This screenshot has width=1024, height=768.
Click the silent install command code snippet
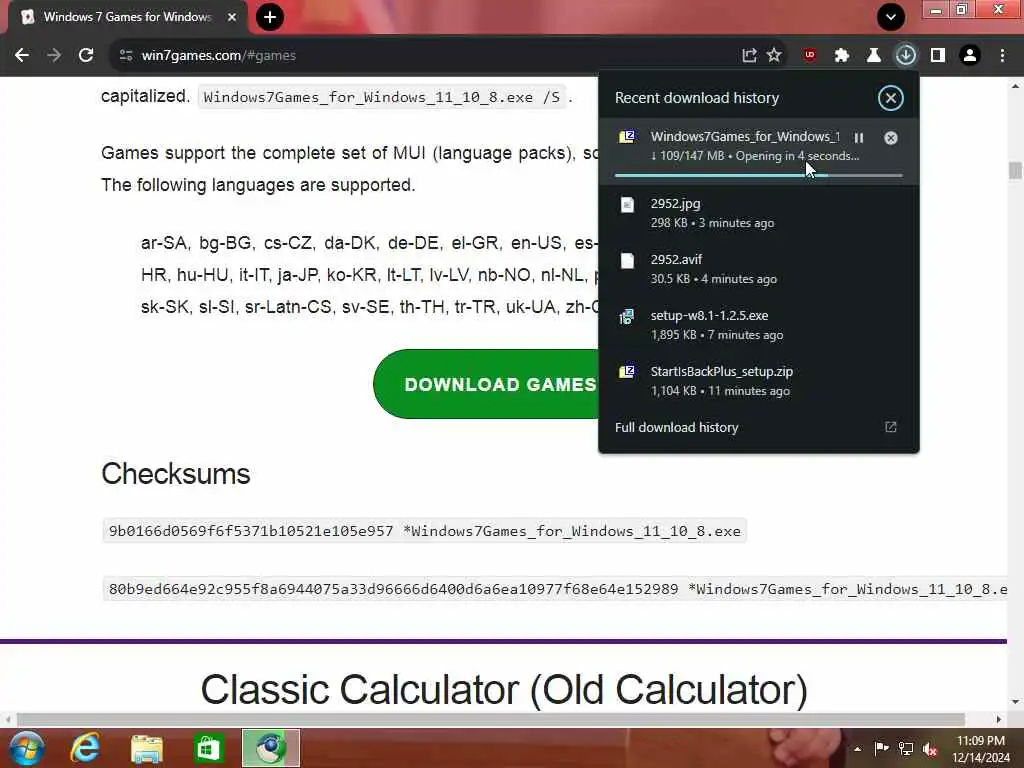381,97
